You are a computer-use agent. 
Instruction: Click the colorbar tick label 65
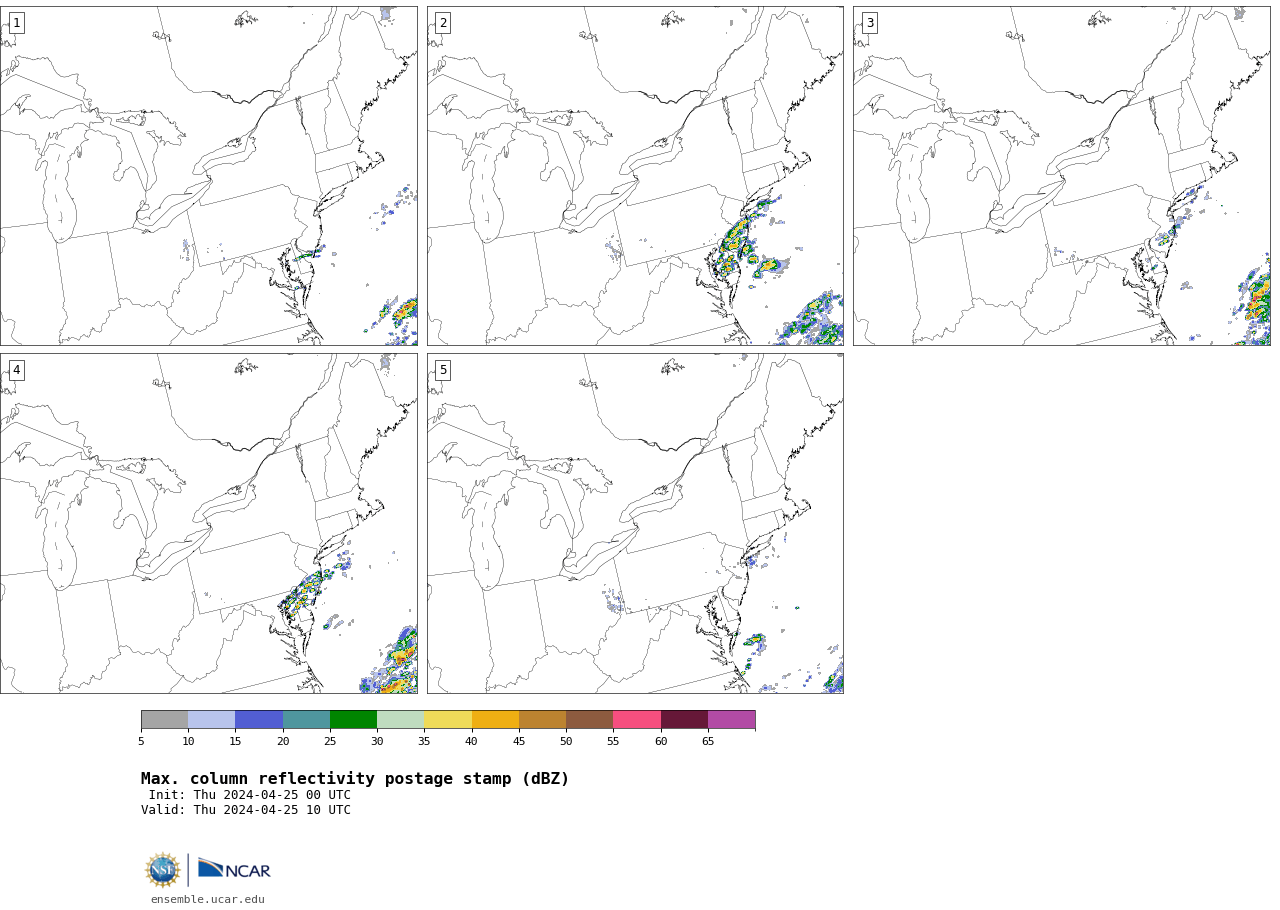tap(708, 741)
